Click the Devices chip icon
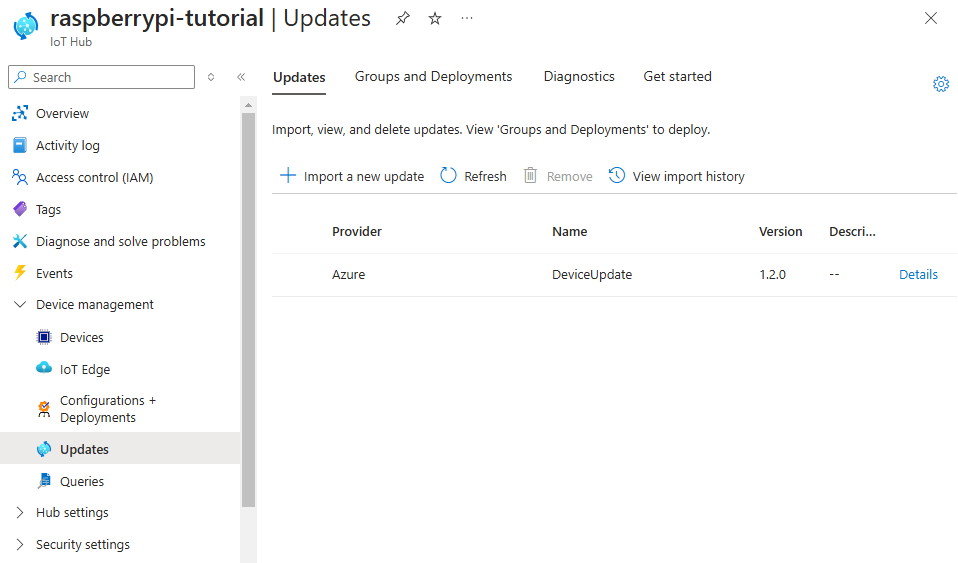The height and width of the screenshot is (563, 958). (x=44, y=337)
